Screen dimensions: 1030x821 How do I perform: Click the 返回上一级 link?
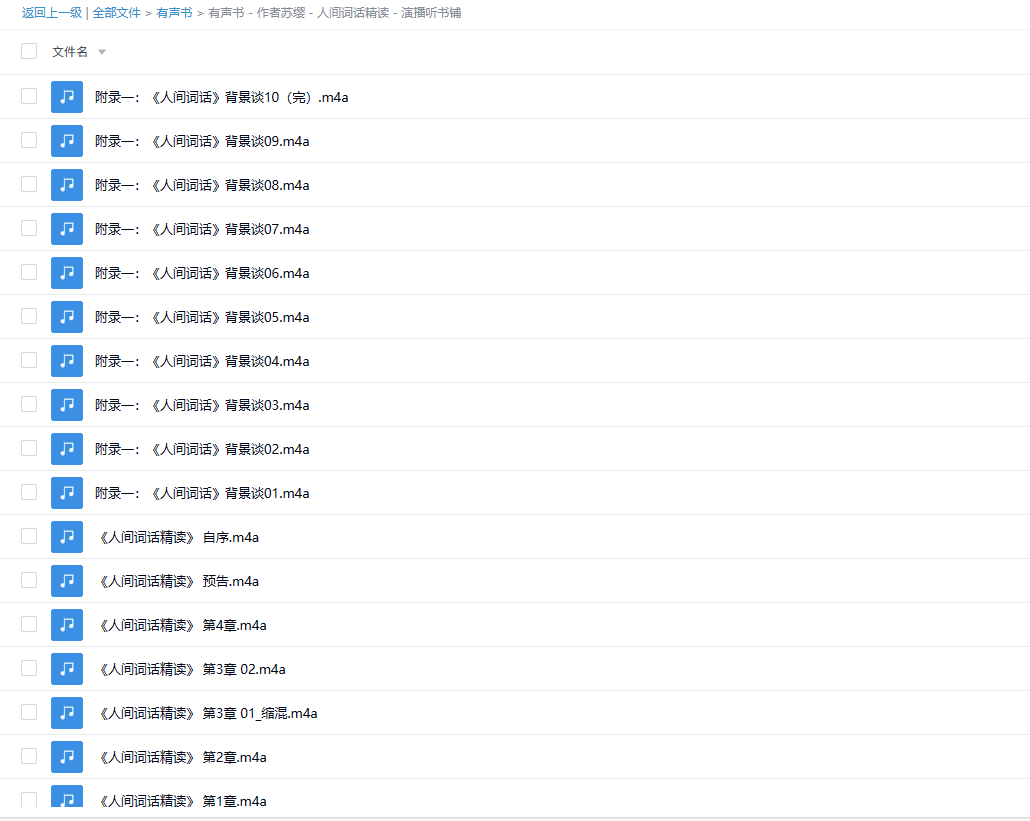pos(51,13)
